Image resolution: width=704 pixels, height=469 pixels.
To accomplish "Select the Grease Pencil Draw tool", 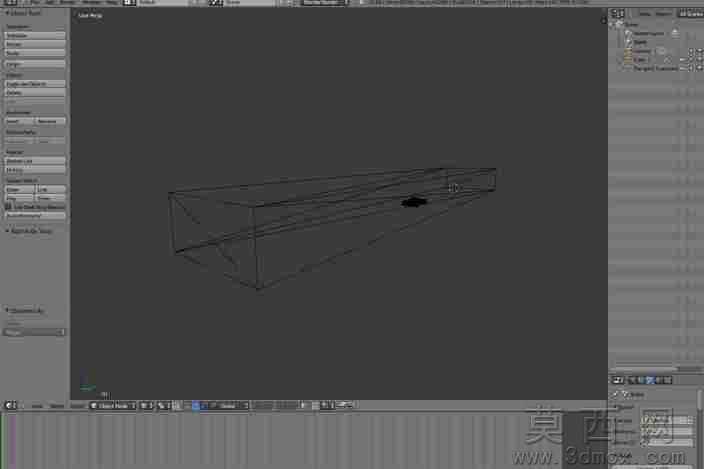I will [19, 189].
